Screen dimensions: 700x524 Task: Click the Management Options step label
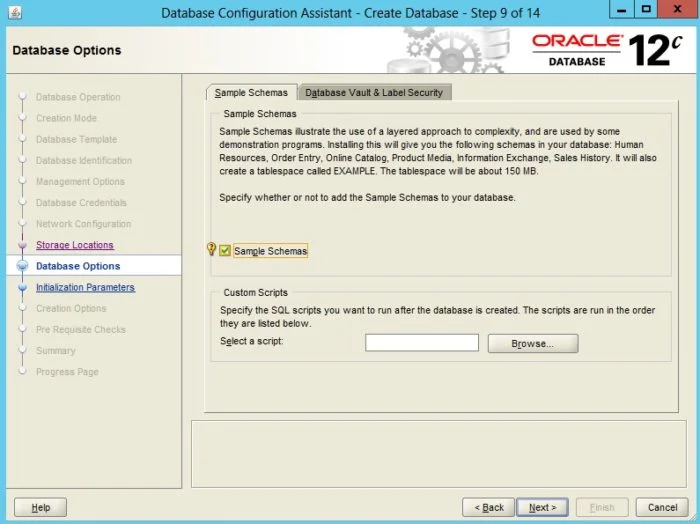click(x=80, y=182)
